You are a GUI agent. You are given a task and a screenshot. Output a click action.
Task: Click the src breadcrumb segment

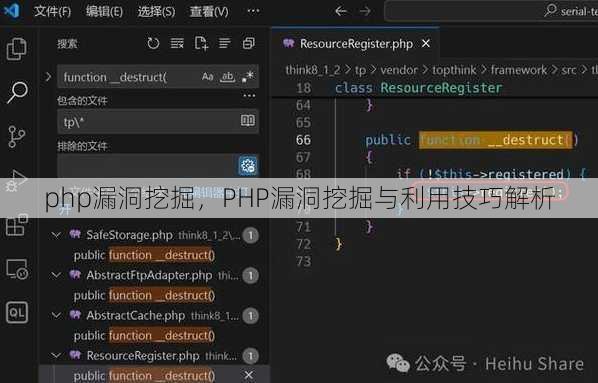(x=569, y=70)
